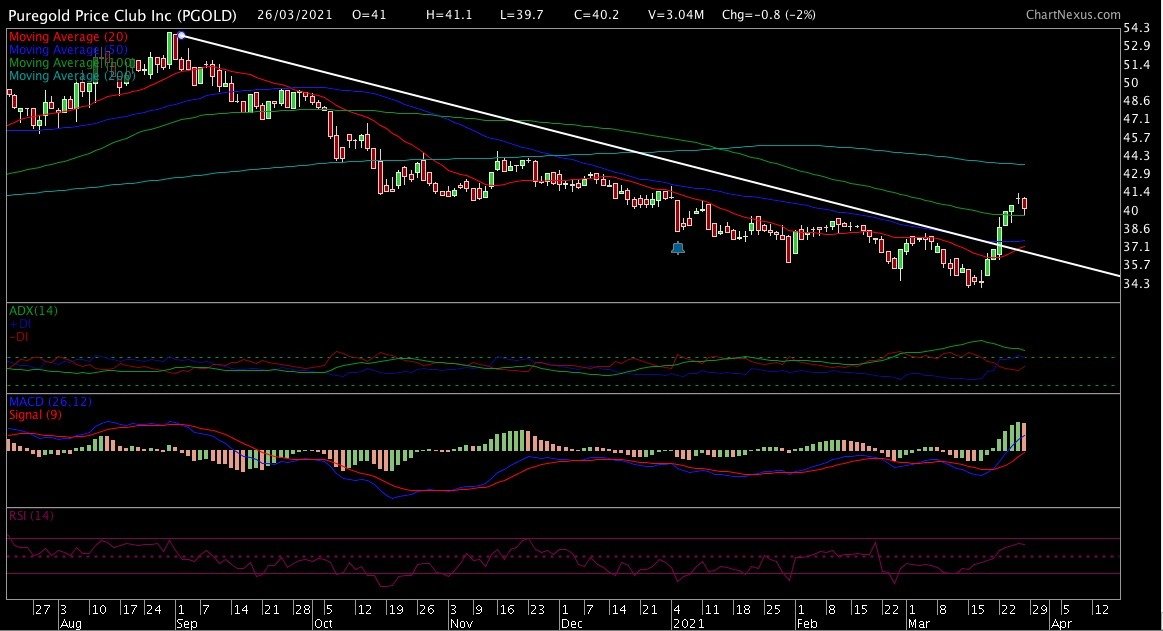1163x631 pixels.
Task: Click the 48.6 price axis label
Action: click(1137, 101)
